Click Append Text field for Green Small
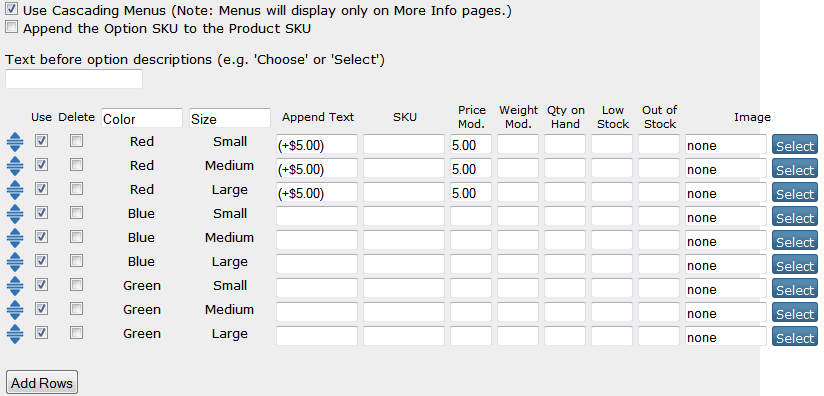Viewport: 824px width, 396px height. (317, 288)
